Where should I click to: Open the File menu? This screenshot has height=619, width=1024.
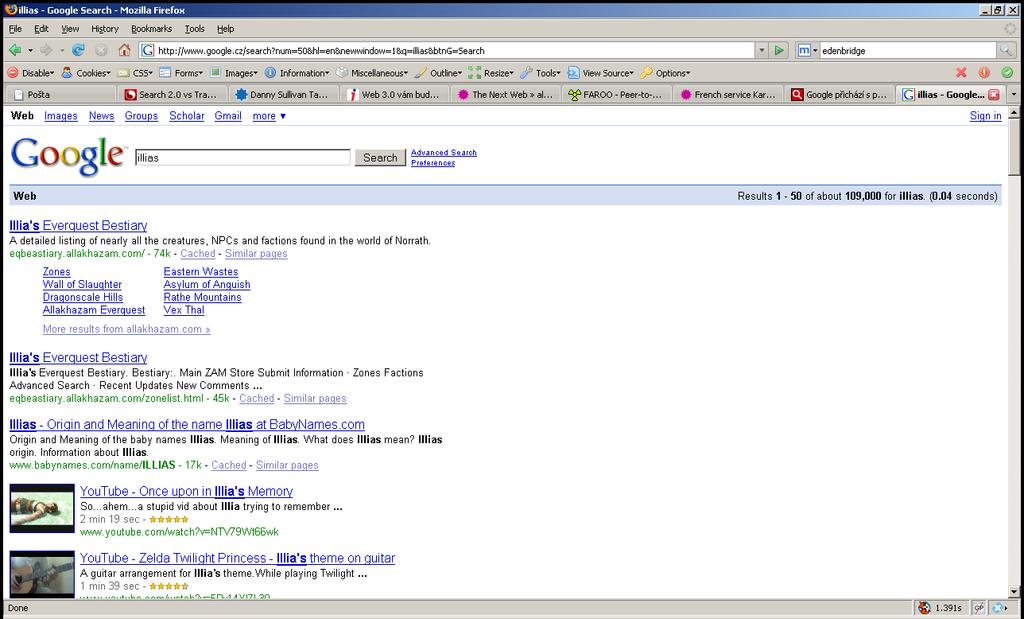point(15,29)
